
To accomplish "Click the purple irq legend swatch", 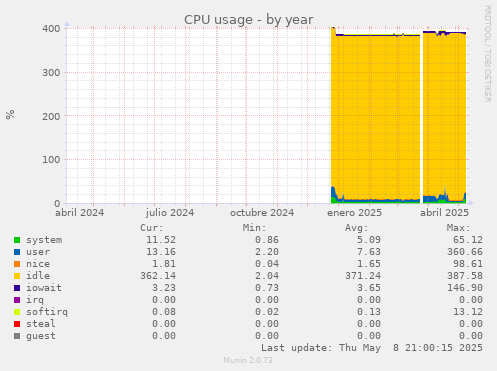I will click(17, 300).
